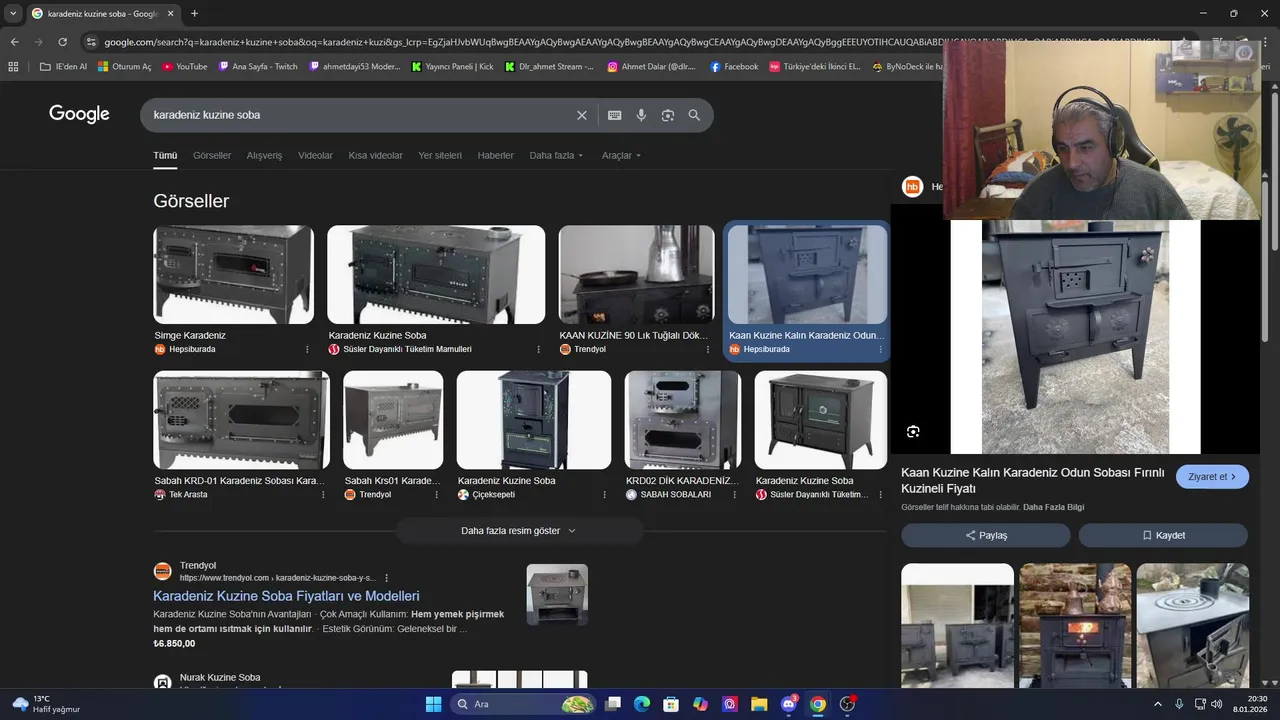Image resolution: width=1280 pixels, height=720 pixels.
Task: Share the image with Paylaş button
Action: click(987, 535)
